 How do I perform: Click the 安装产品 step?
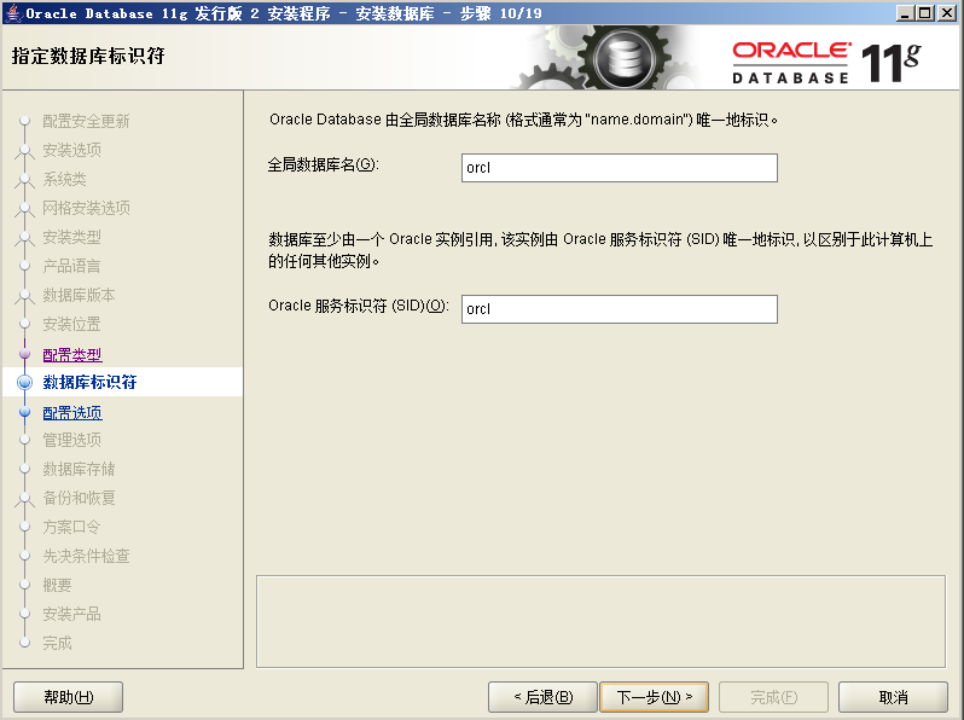point(72,614)
